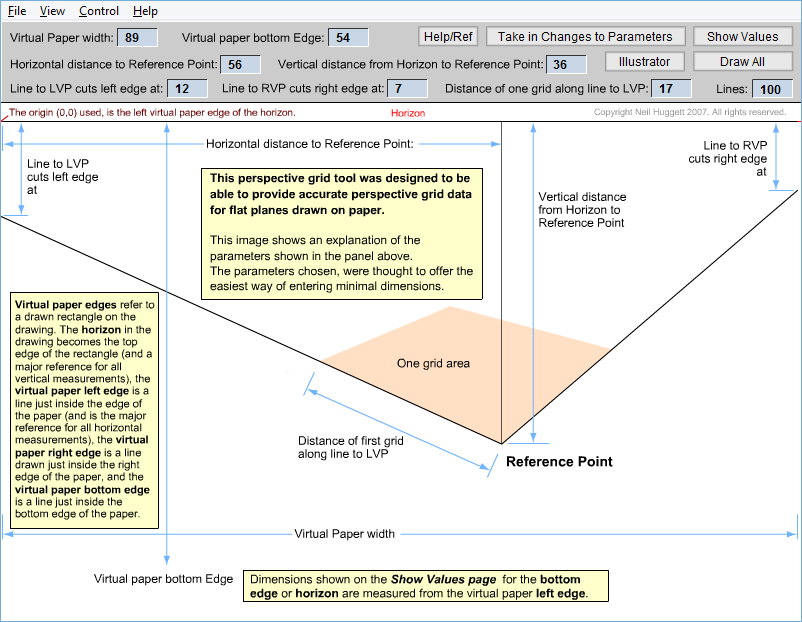Open the Control menu
Screen dimensions: 802x622
tap(99, 11)
